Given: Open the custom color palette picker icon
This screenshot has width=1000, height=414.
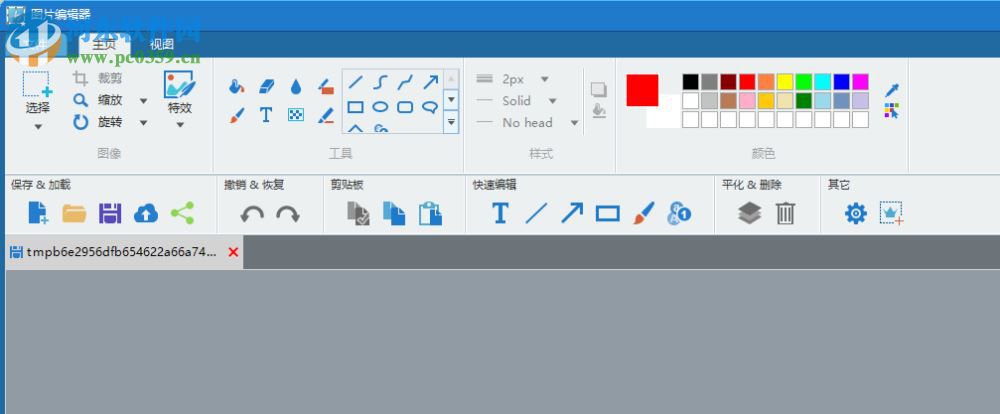Looking at the screenshot, I should tap(892, 111).
